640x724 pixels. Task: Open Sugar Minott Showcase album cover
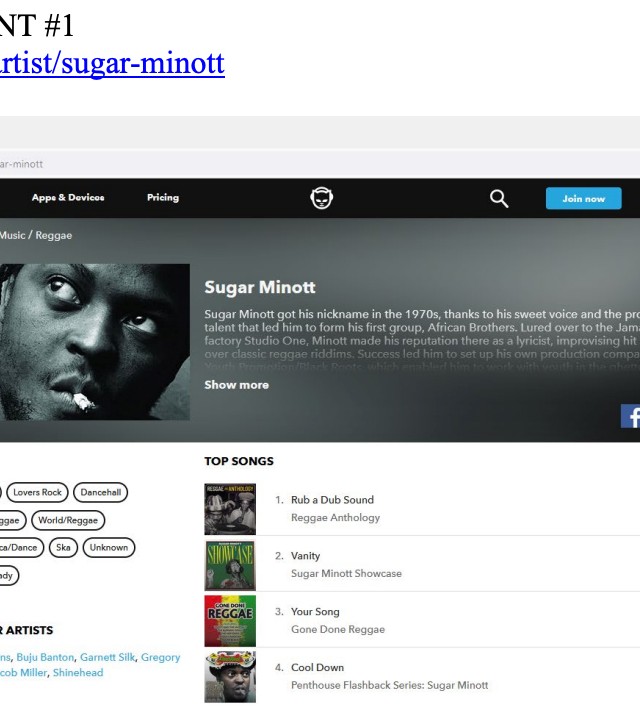[x=230, y=565]
